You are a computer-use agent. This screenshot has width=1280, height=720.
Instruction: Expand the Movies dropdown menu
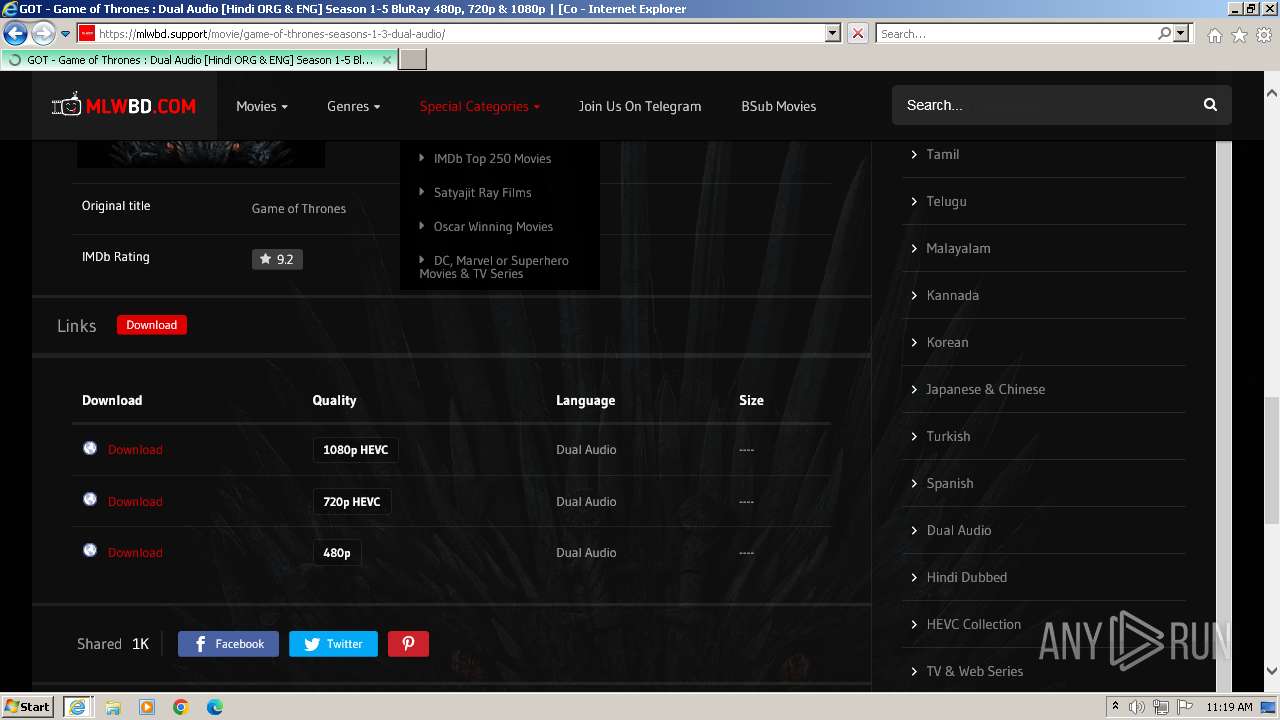coord(262,106)
